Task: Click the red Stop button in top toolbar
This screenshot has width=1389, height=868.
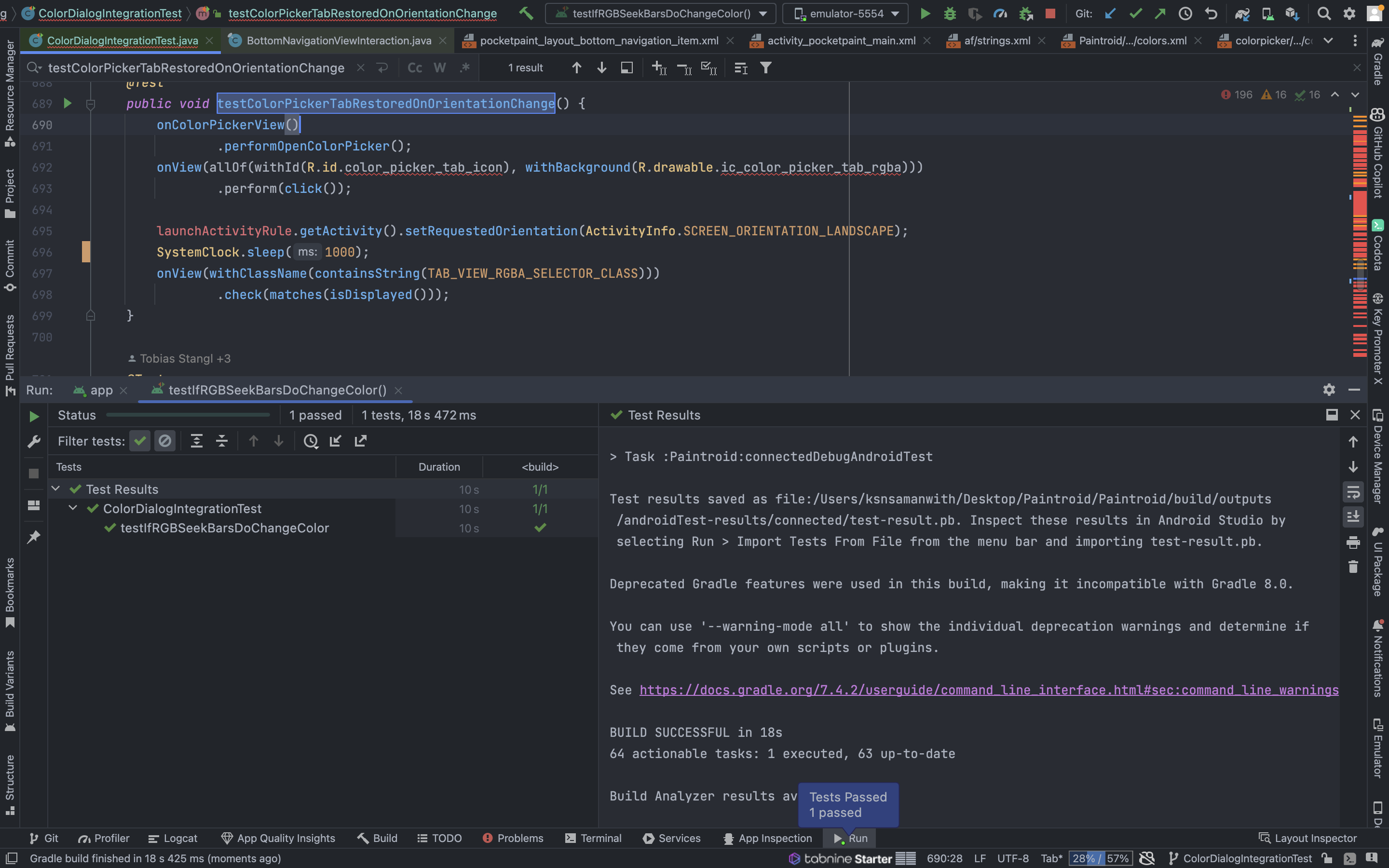Action: click(1050, 13)
